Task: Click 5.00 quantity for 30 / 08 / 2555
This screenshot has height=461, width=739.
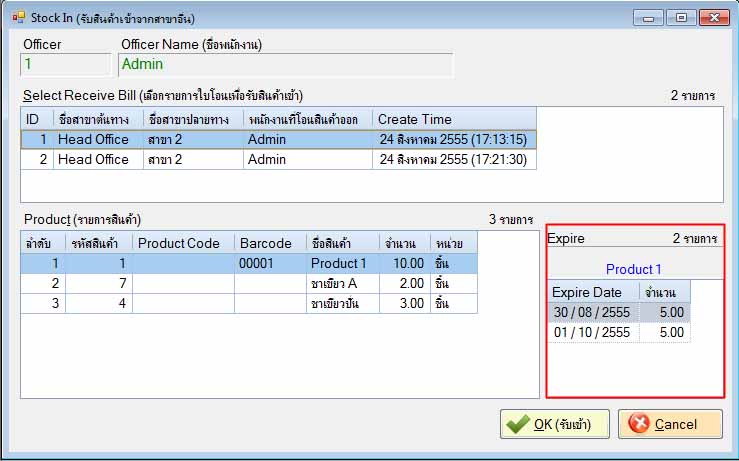Action: [x=665, y=312]
